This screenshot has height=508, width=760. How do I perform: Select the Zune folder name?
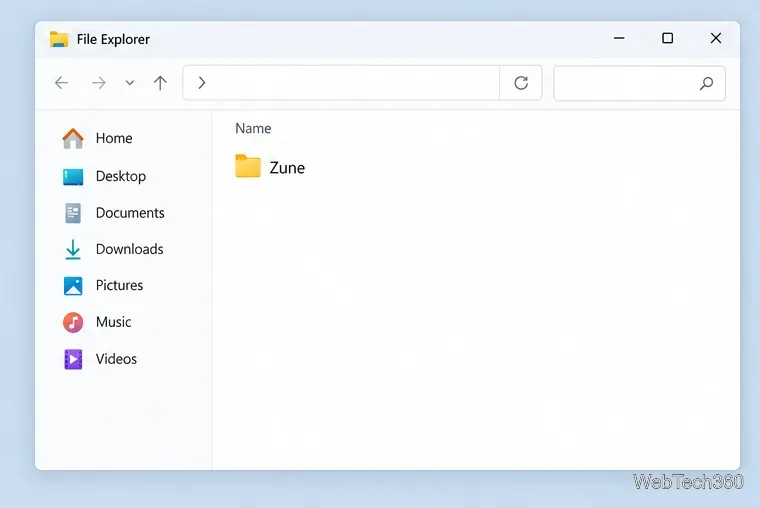pos(287,168)
